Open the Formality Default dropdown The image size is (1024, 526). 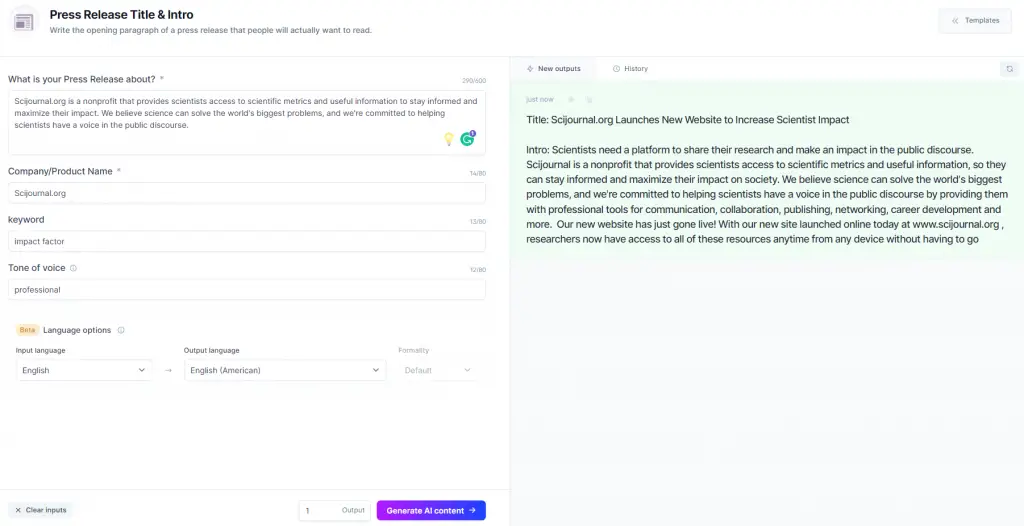(438, 370)
